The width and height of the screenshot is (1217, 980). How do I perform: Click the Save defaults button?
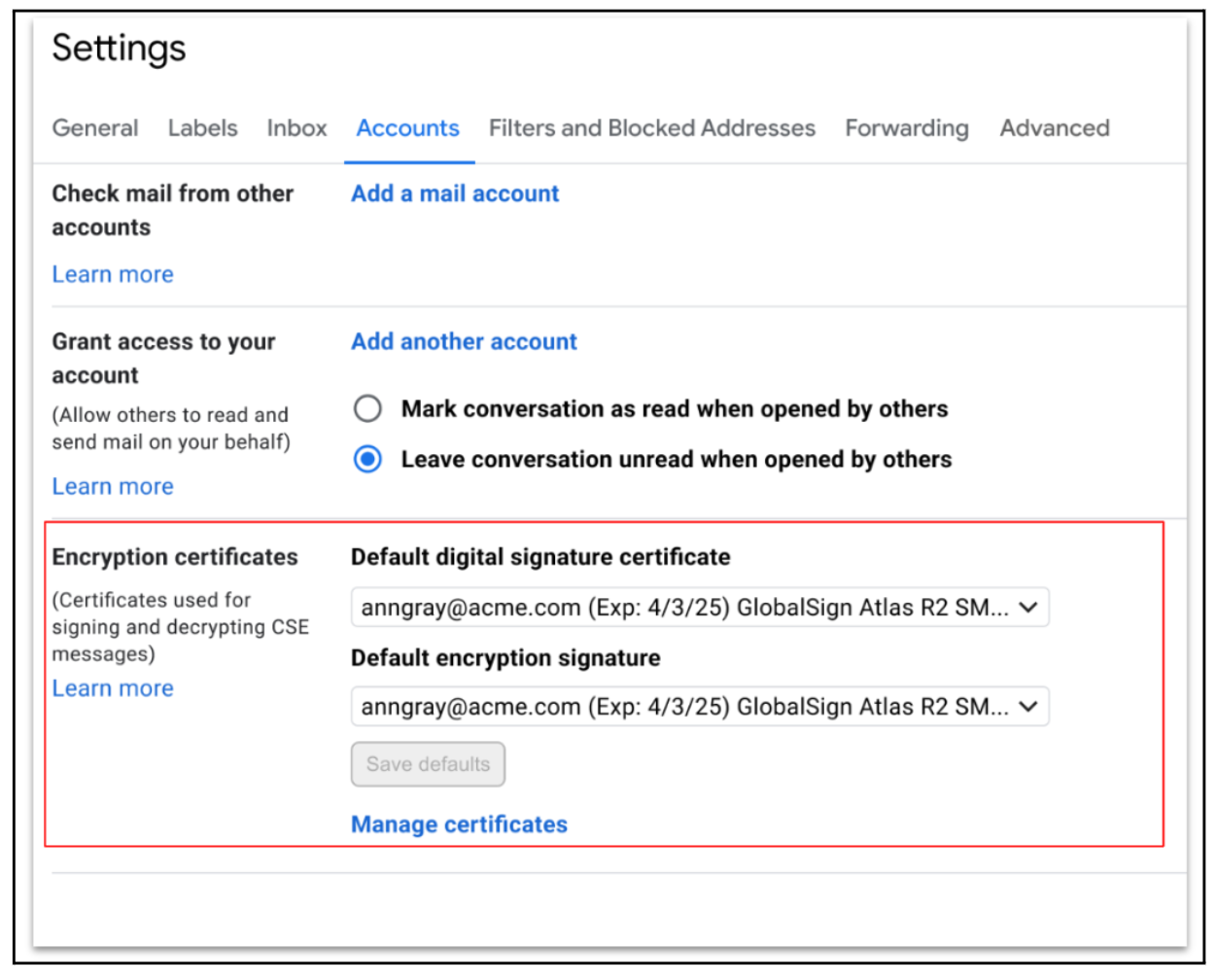pyautogui.click(x=428, y=764)
